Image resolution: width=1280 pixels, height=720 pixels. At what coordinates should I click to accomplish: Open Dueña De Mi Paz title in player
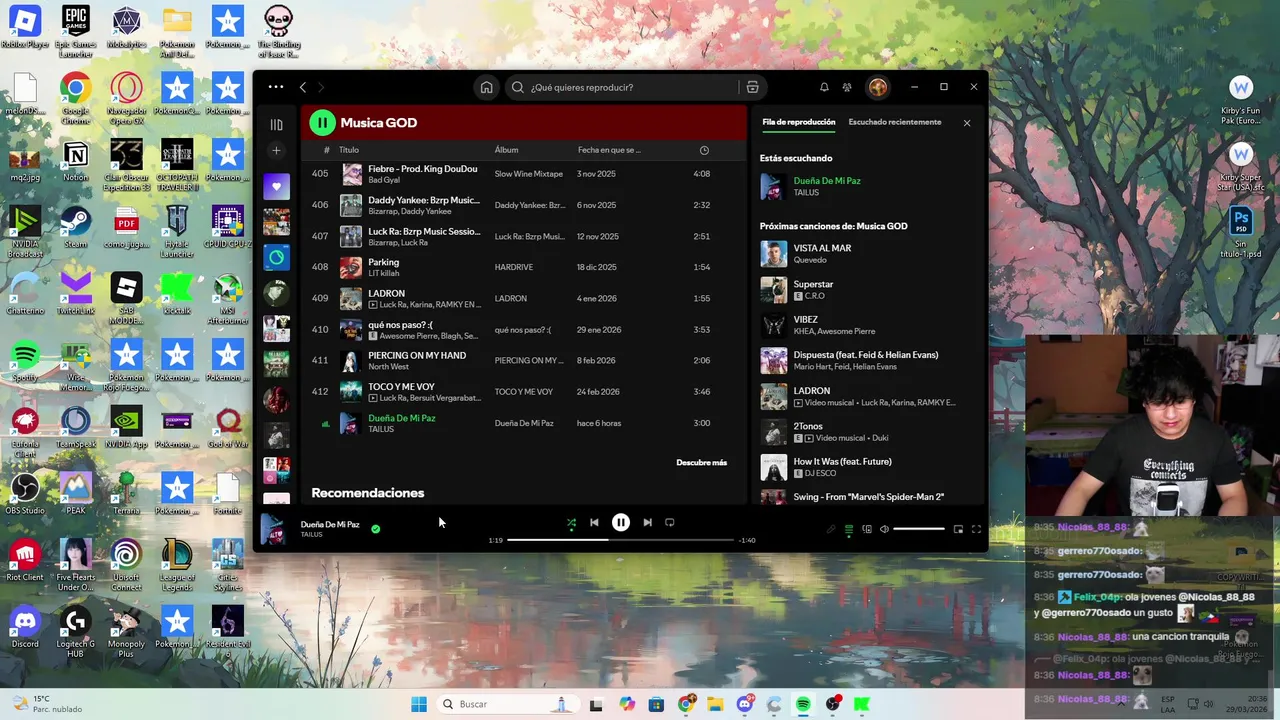point(330,524)
